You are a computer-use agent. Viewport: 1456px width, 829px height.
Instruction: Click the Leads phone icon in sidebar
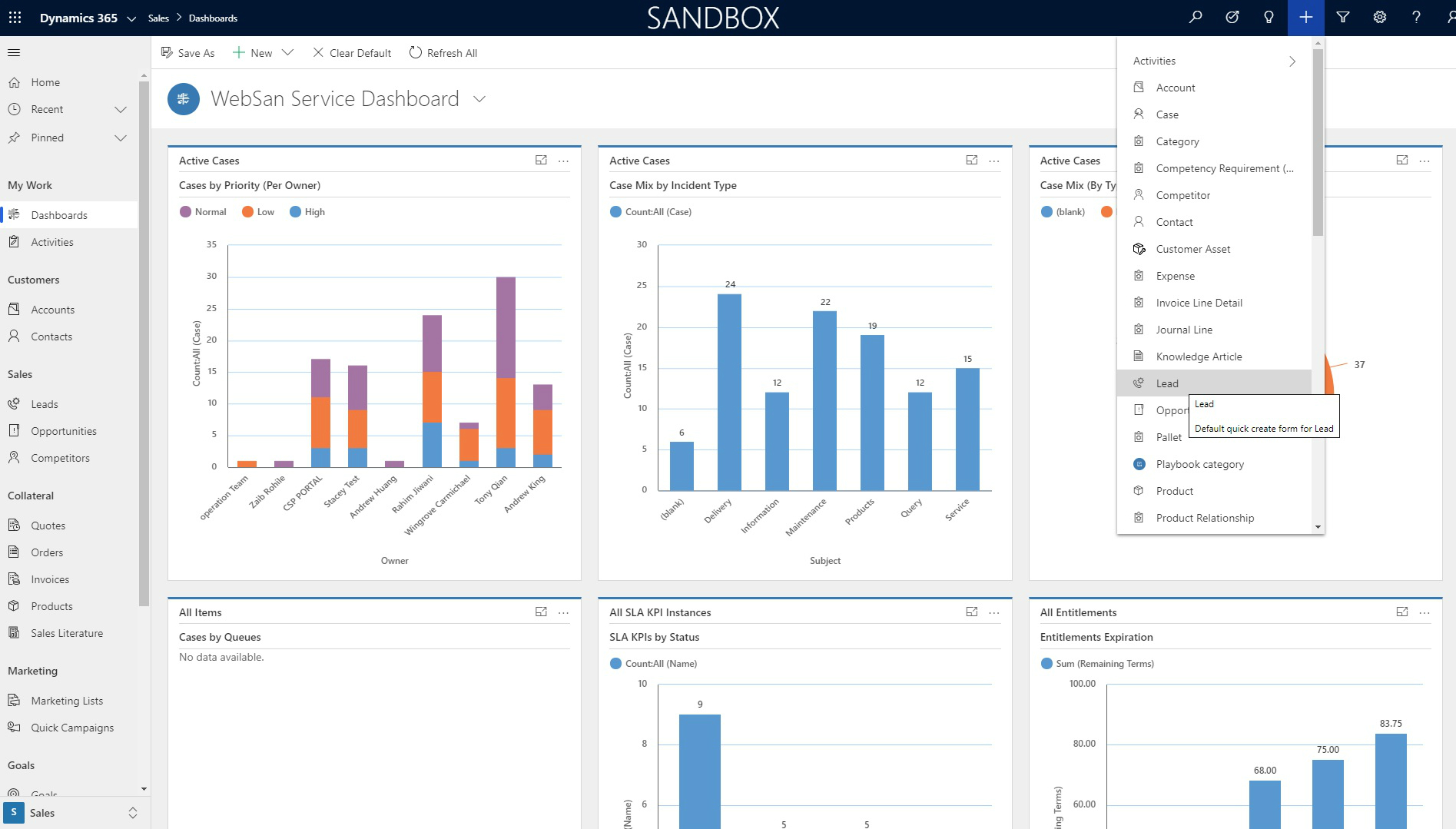14,403
